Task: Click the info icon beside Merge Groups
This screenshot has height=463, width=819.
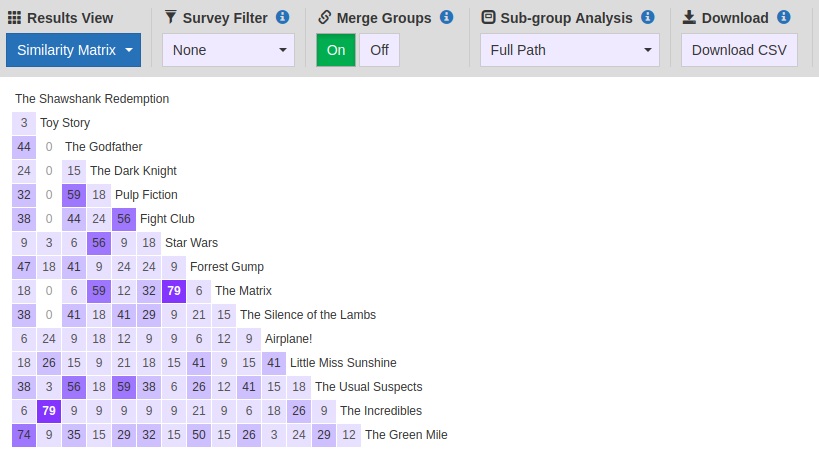Action: [447, 17]
